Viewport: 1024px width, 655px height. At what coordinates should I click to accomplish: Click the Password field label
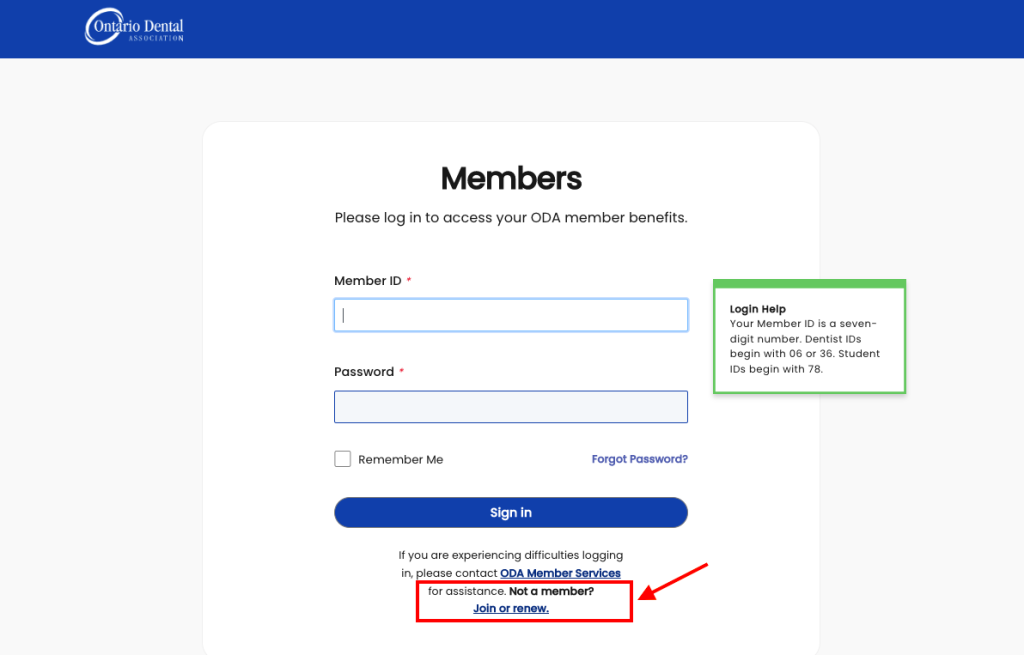(x=364, y=372)
